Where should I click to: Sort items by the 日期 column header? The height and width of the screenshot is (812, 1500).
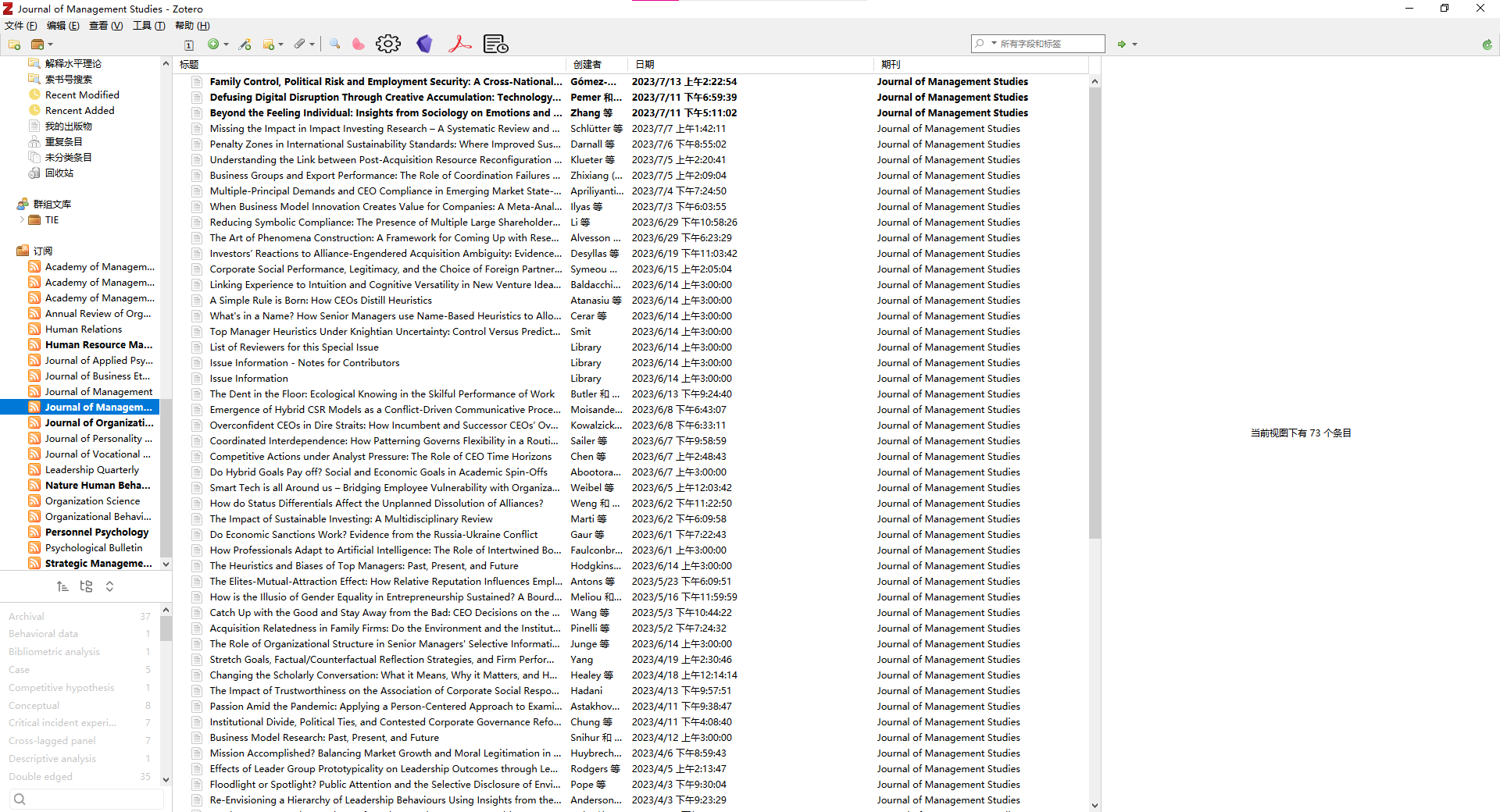(x=750, y=65)
